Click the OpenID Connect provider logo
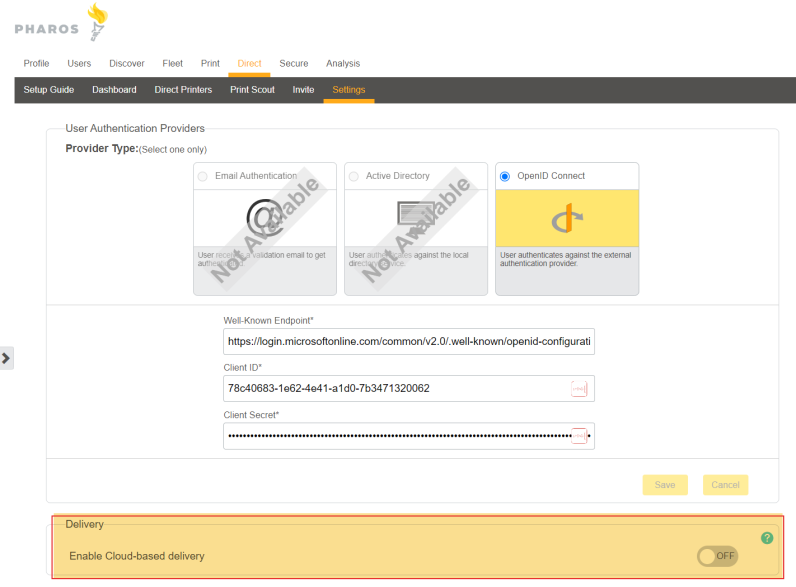796x587 pixels. [x=567, y=218]
